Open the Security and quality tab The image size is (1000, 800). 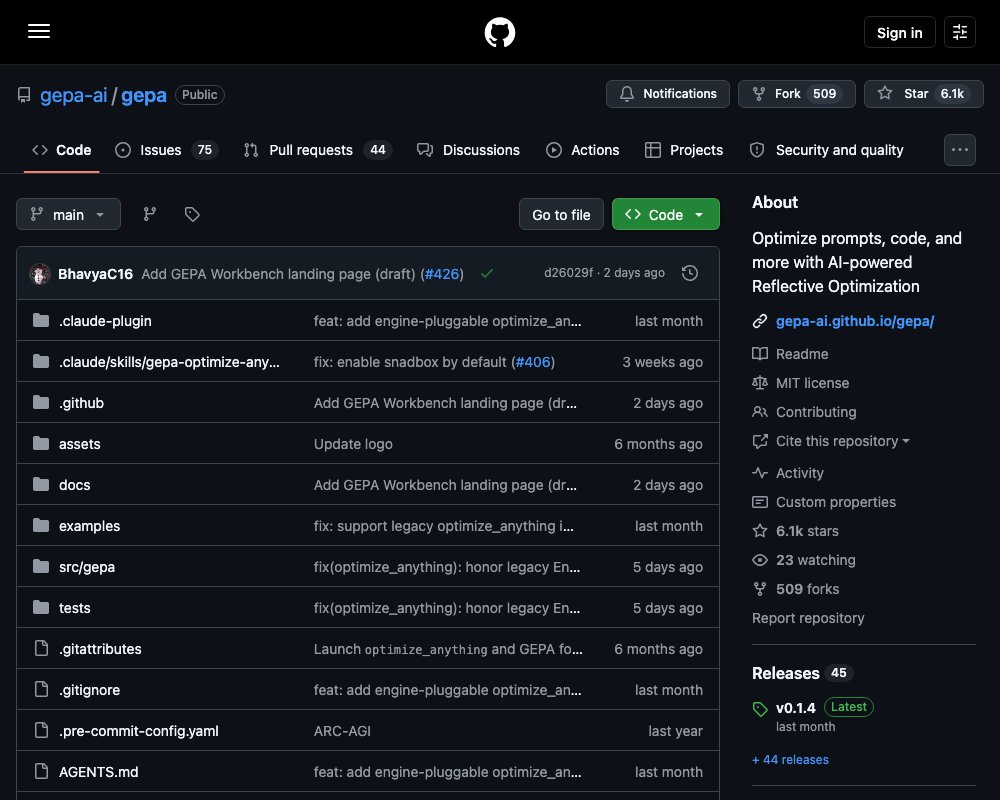[x=827, y=150]
